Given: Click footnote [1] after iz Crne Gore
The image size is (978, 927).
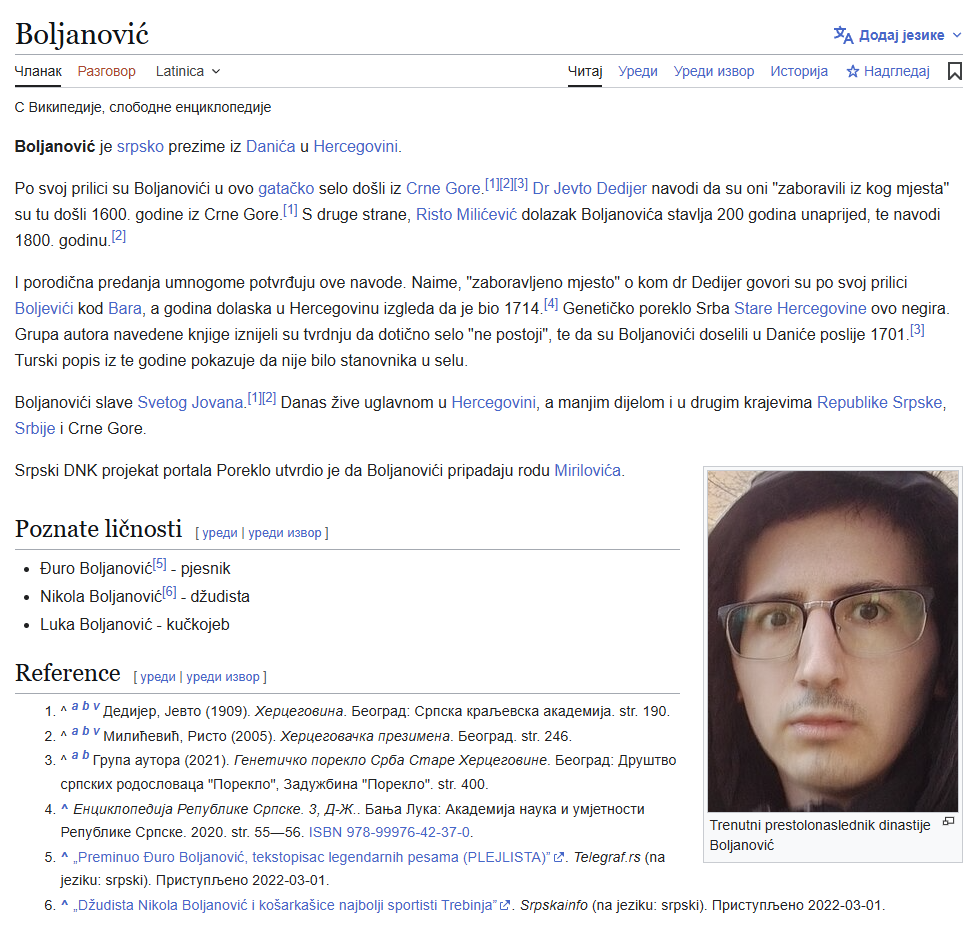Looking at the screenshot, I should [x=290, y=210].
